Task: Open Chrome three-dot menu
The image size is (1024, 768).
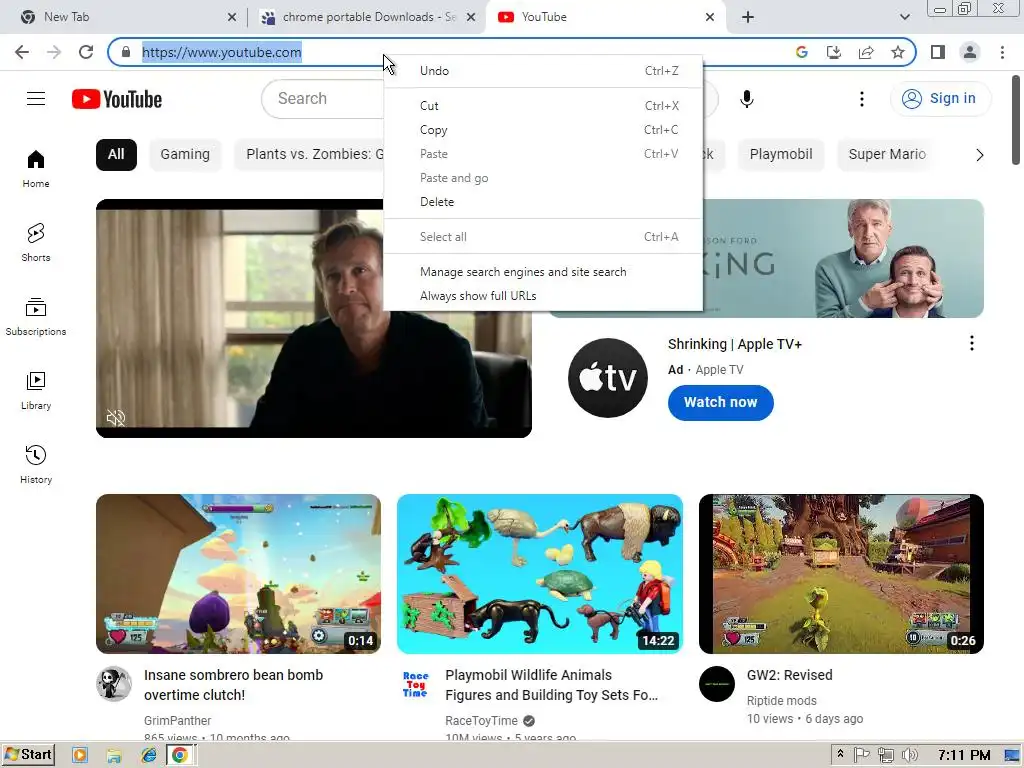Action: click(x=1002, y=52)
